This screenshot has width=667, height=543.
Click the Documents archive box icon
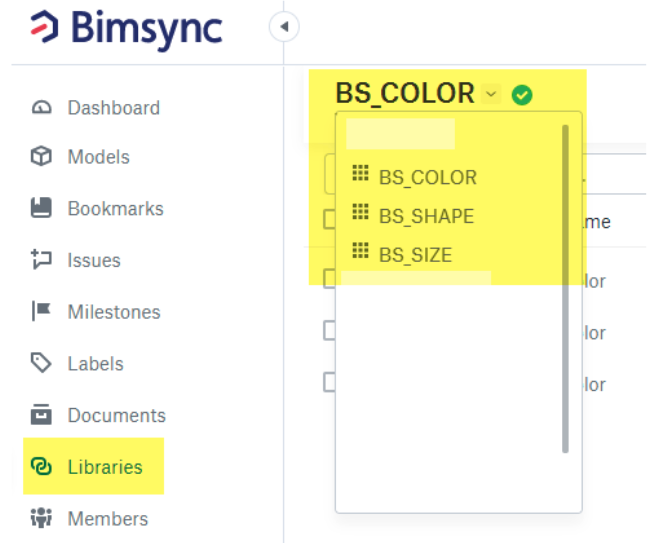[41, 414]
